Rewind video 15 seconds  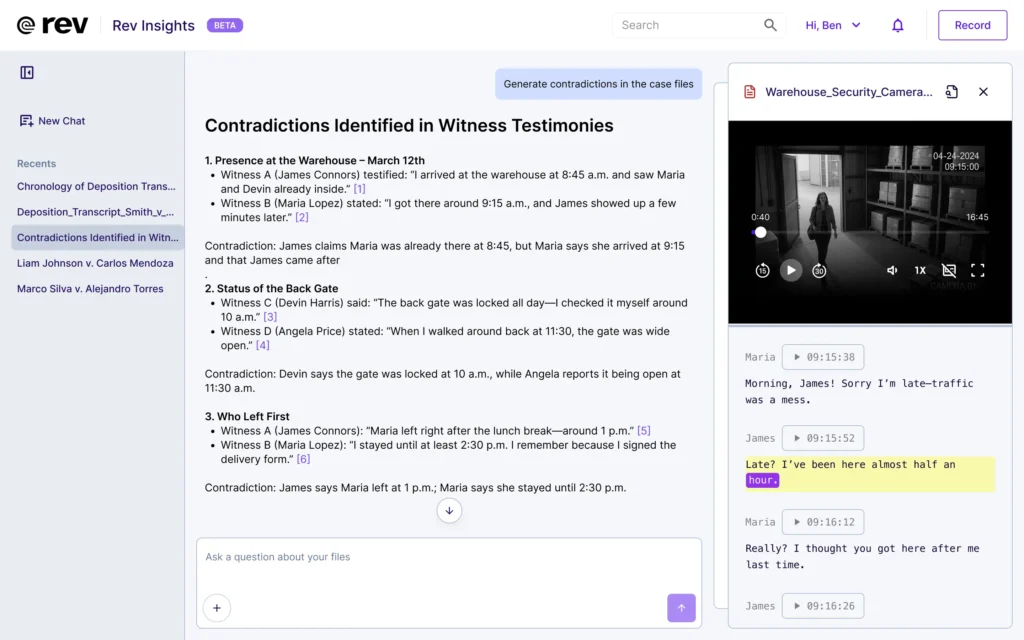pos(762,270)
